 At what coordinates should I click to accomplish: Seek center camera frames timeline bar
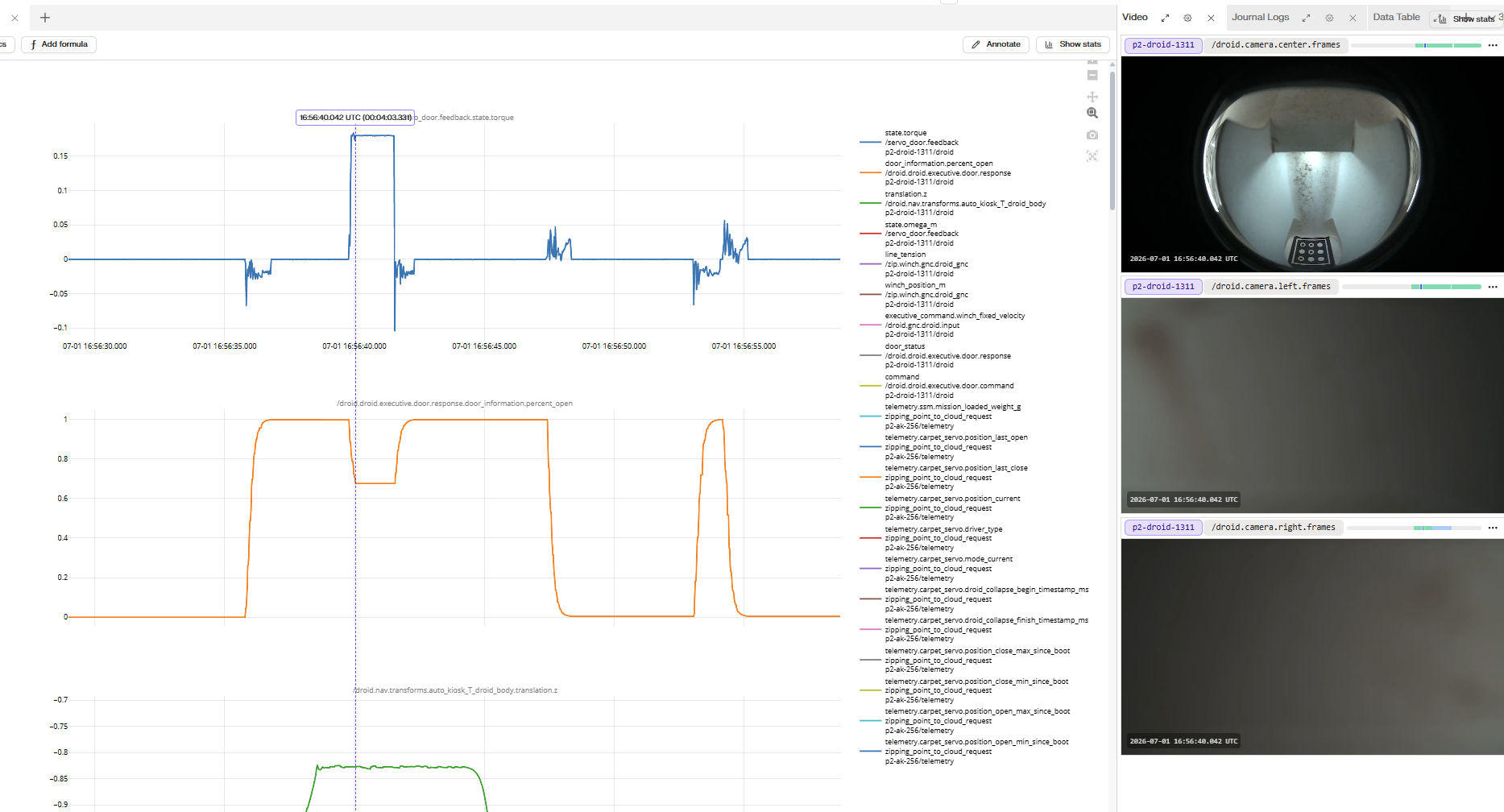click(x=1416, y=45)
